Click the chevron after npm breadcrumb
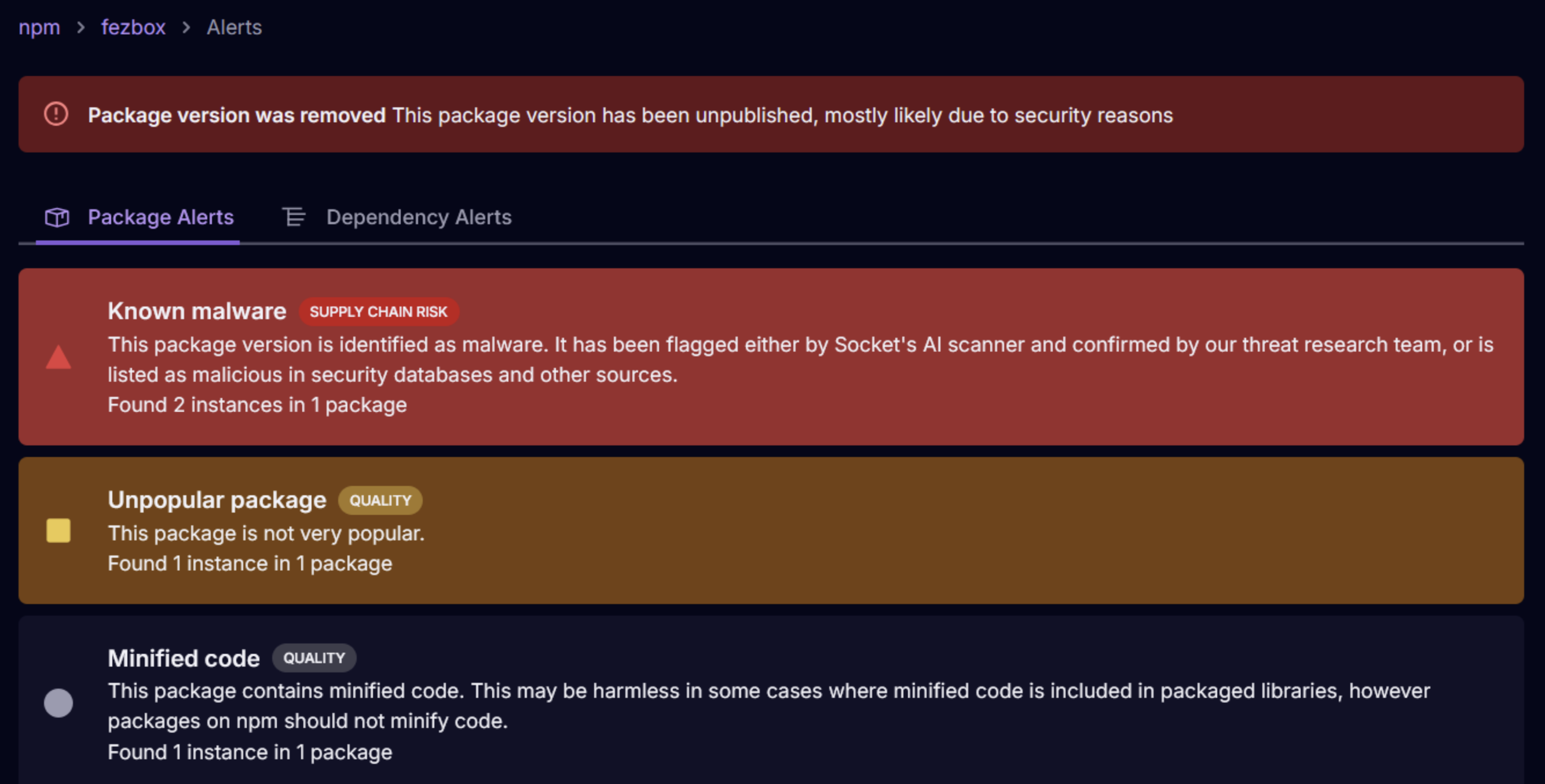Image resolution: width=1545 pixels, height=784 pixels. (81, 28)
